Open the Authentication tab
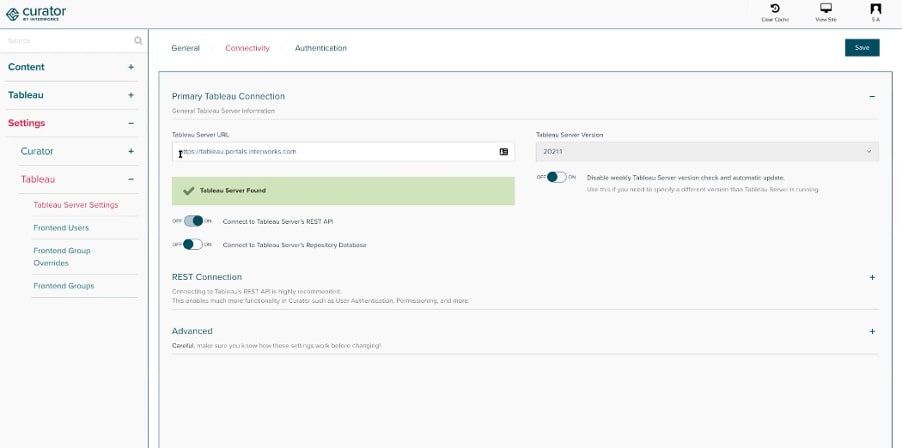 coord(321,48)
